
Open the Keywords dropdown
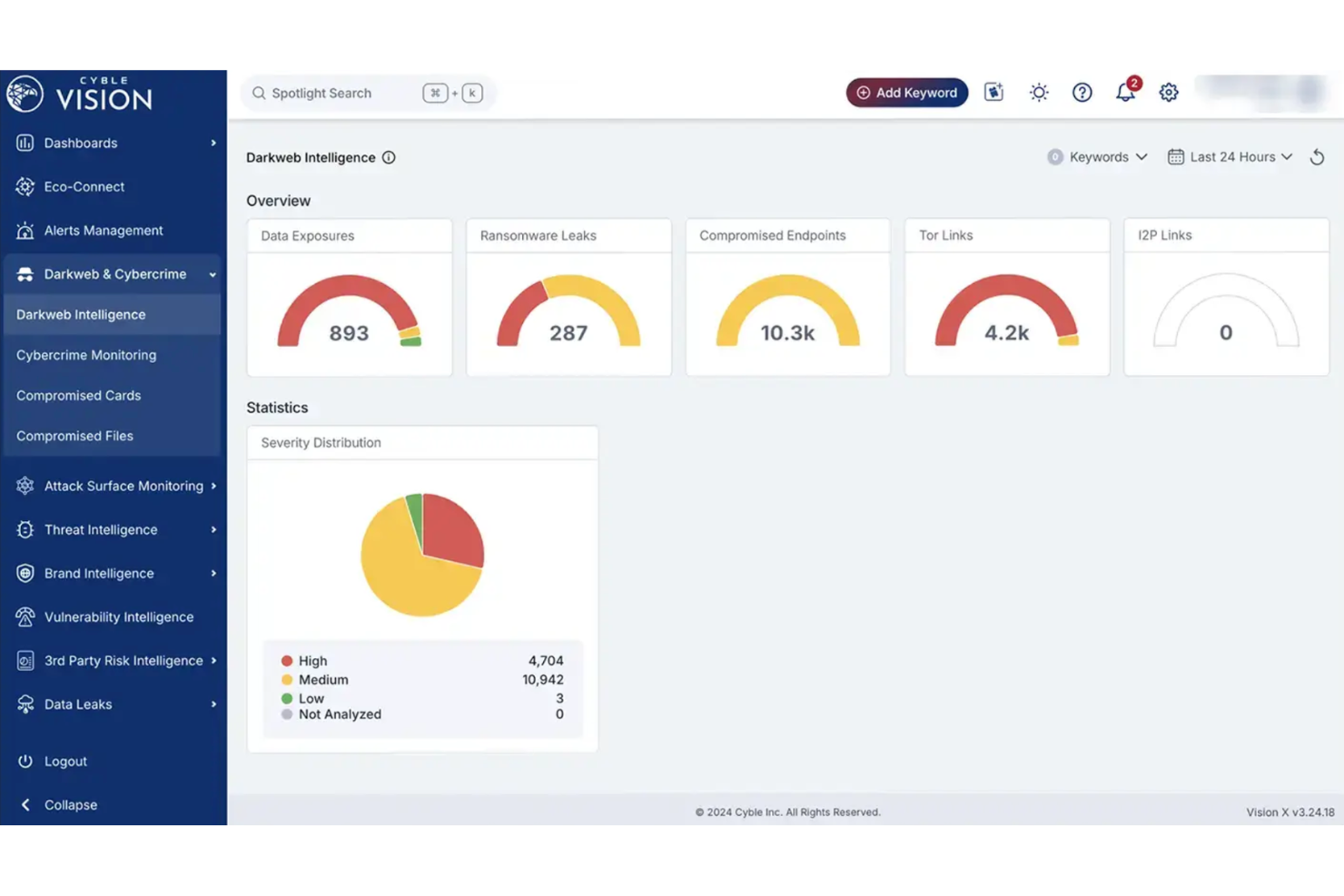(1097, 156)
